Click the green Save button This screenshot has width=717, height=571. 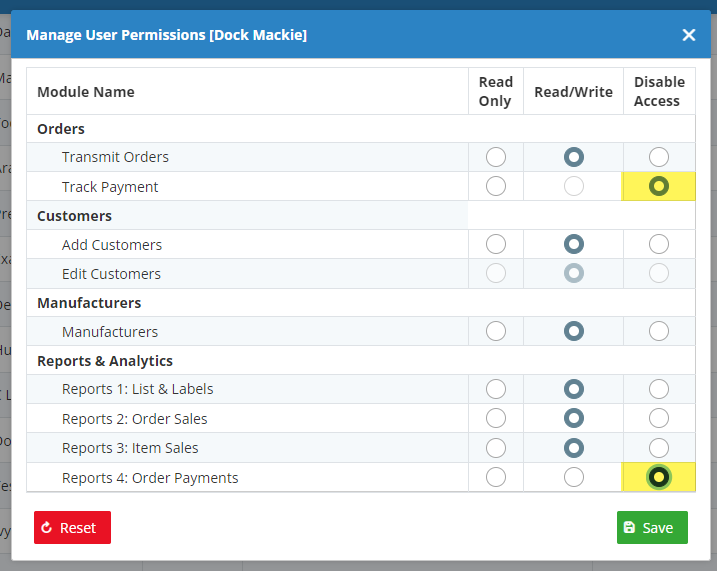tap(652, 527)
